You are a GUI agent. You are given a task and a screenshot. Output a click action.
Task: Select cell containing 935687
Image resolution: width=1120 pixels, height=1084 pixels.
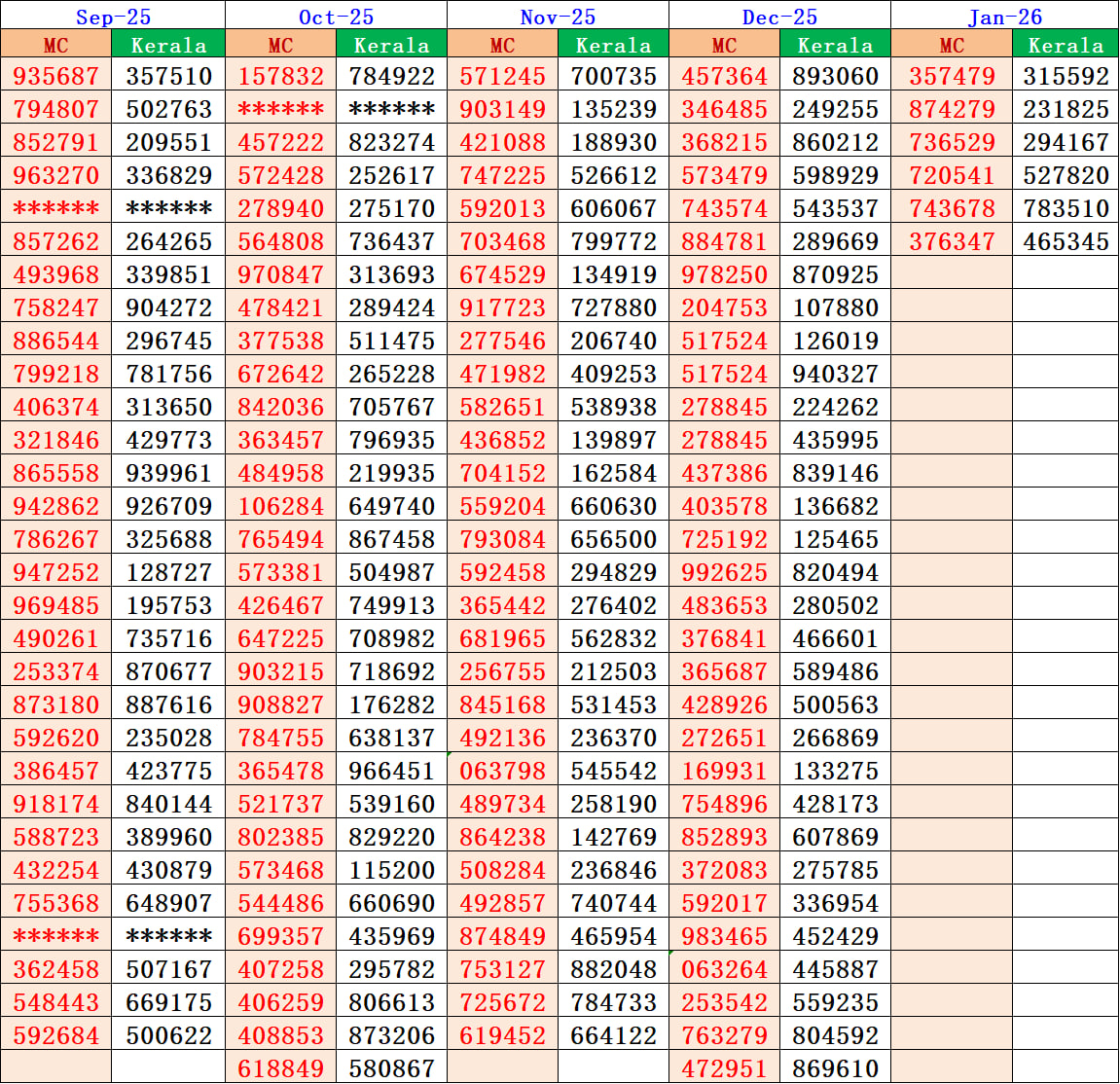coord(55,74)
